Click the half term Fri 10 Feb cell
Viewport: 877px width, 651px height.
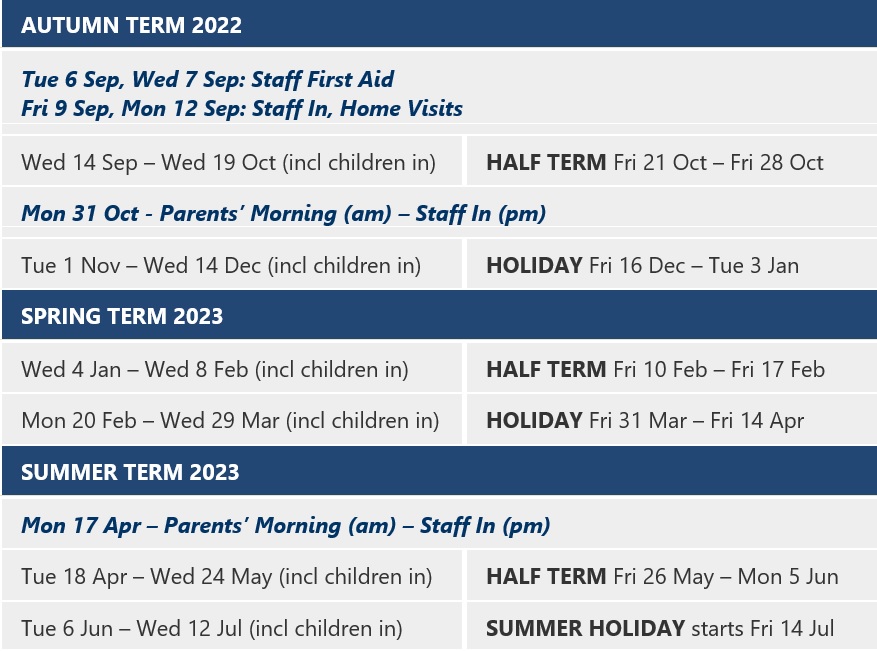655,369
